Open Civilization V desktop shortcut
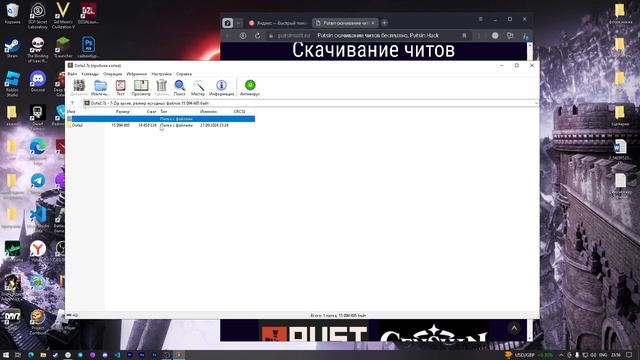The height and width of the screenshot is (360, 640). 63,16
